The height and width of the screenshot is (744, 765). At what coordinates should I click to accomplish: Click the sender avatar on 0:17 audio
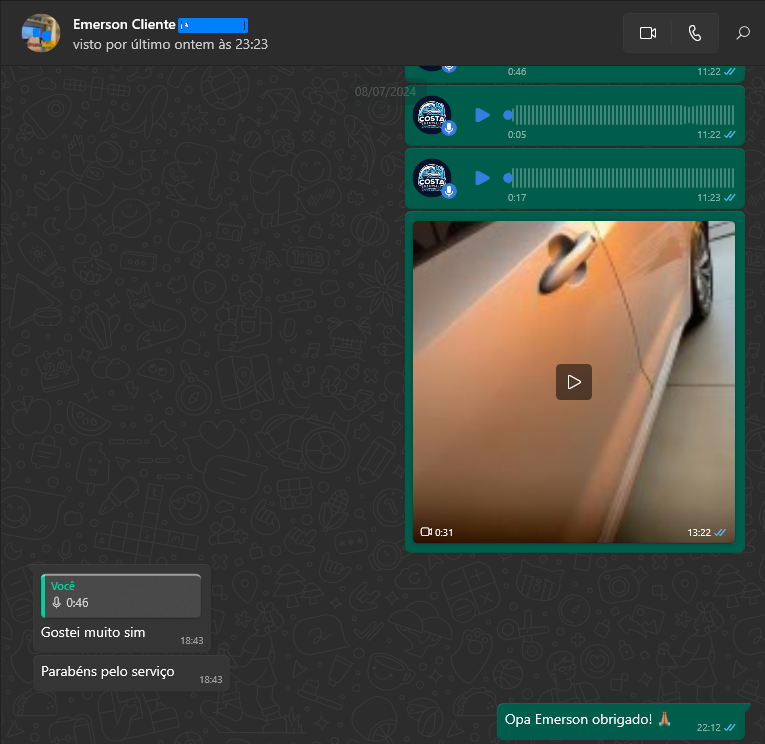432,178
